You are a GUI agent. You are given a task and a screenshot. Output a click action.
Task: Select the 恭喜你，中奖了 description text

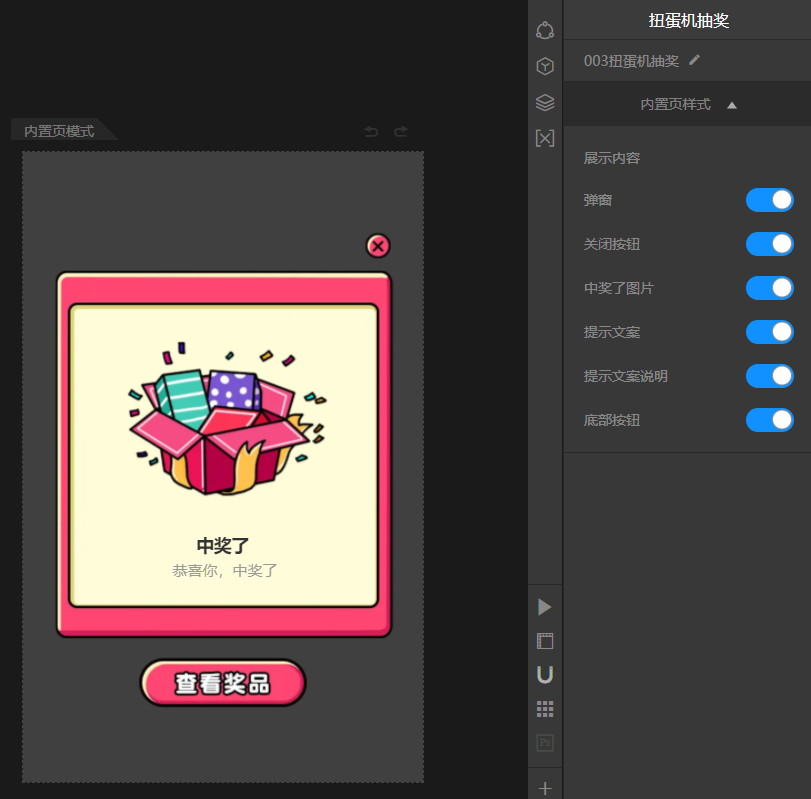pos(224,570)
